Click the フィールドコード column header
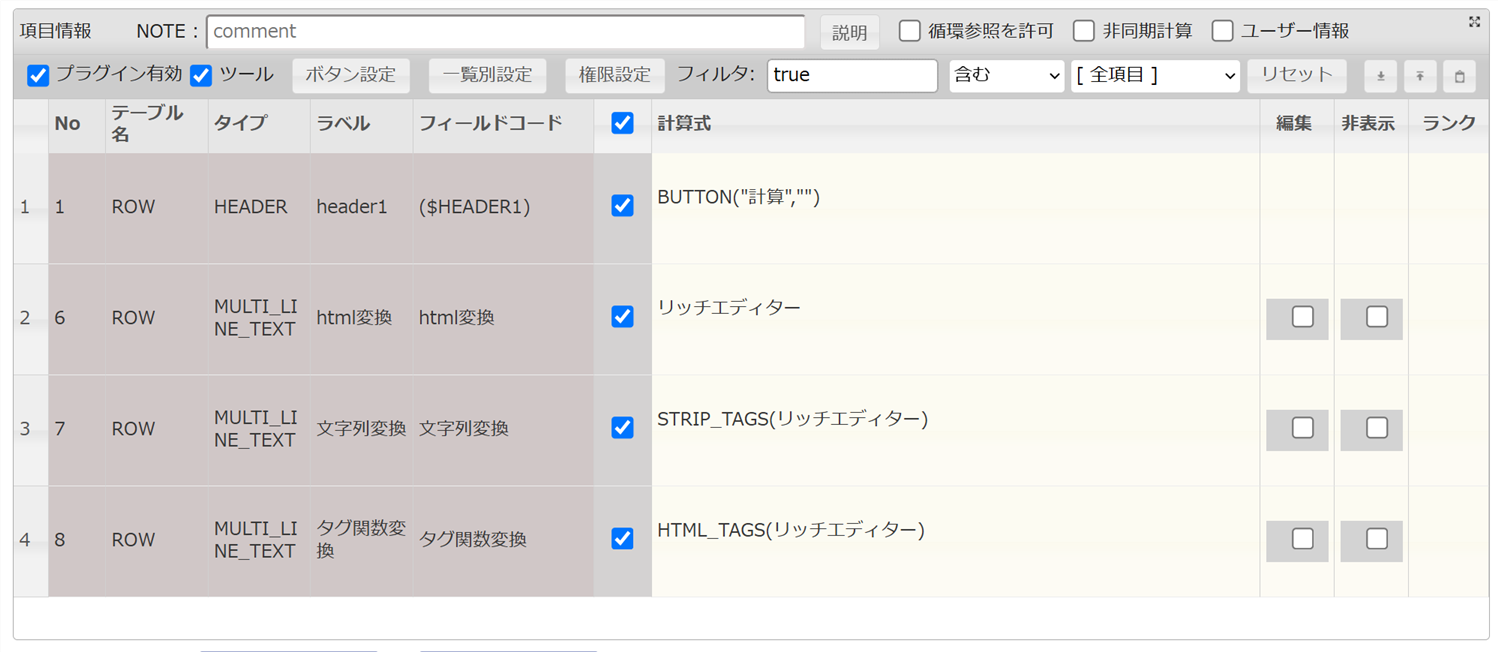This screenshot has width=1498, height=652. [504, 125]
